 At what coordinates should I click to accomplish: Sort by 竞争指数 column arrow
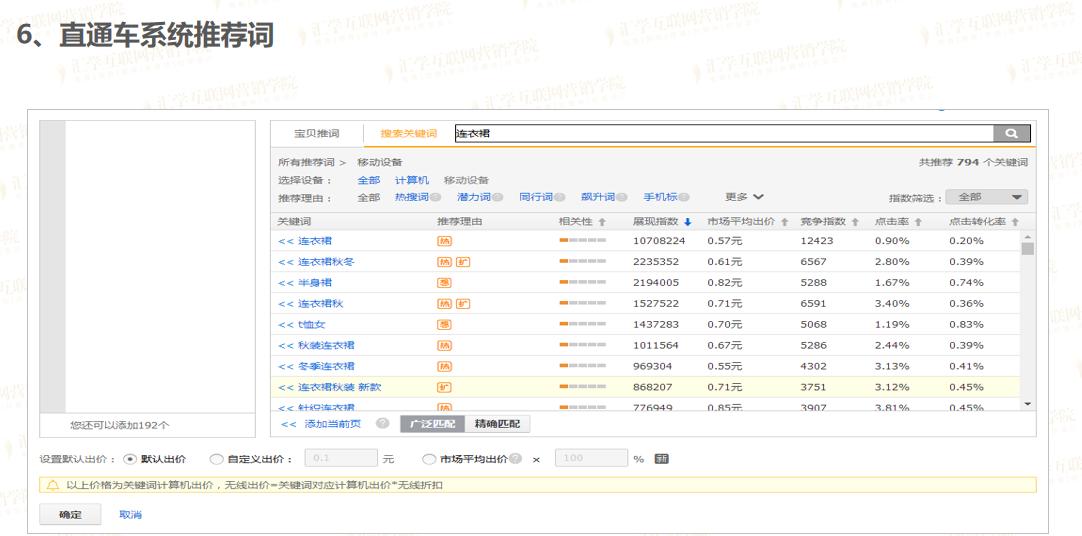856,222
